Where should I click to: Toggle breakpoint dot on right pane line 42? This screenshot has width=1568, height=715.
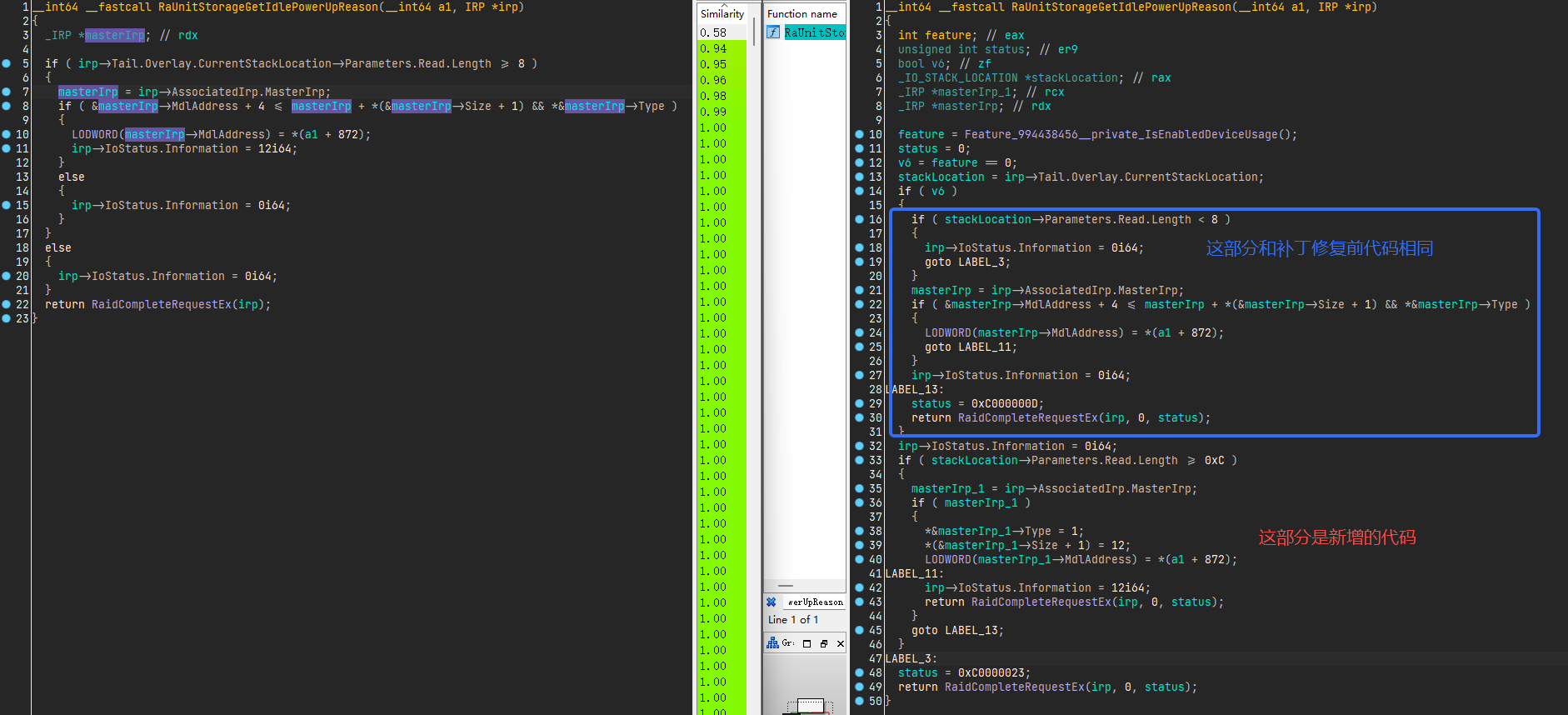click(x=859, y=587)
